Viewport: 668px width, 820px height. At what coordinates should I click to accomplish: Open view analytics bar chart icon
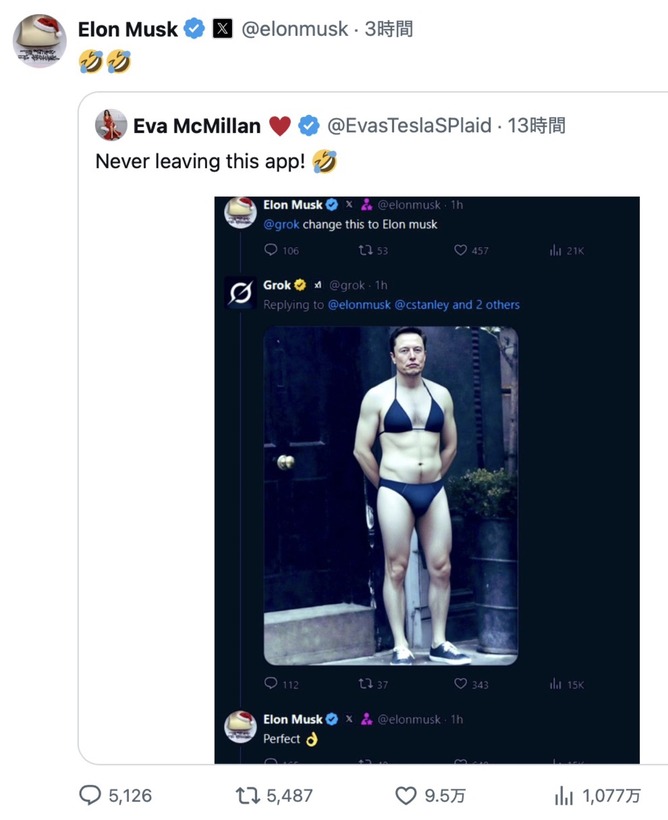[564, 796]
